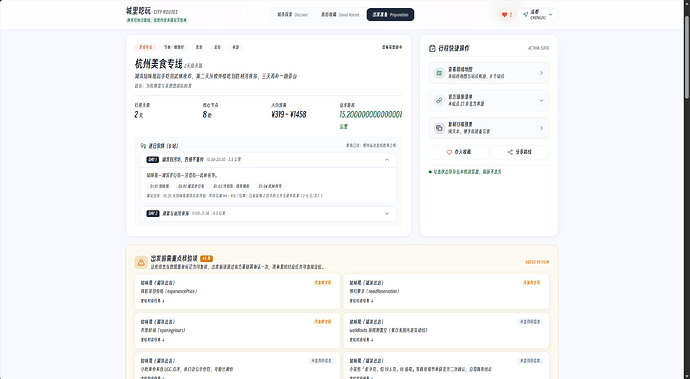Image resolution: width=690 pixels, height=379 pixels.
Task: Click the share route button
Action: coord(519,152)
